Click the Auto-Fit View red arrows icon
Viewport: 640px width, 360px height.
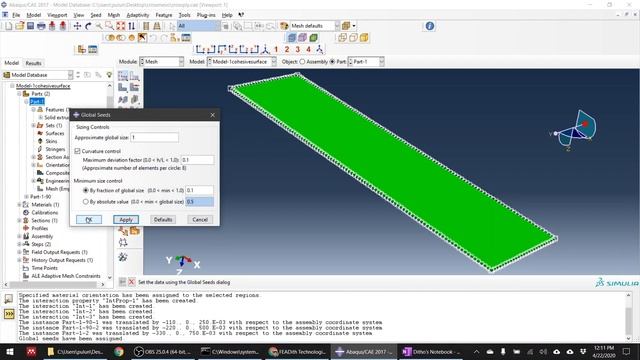pos(120,26)
